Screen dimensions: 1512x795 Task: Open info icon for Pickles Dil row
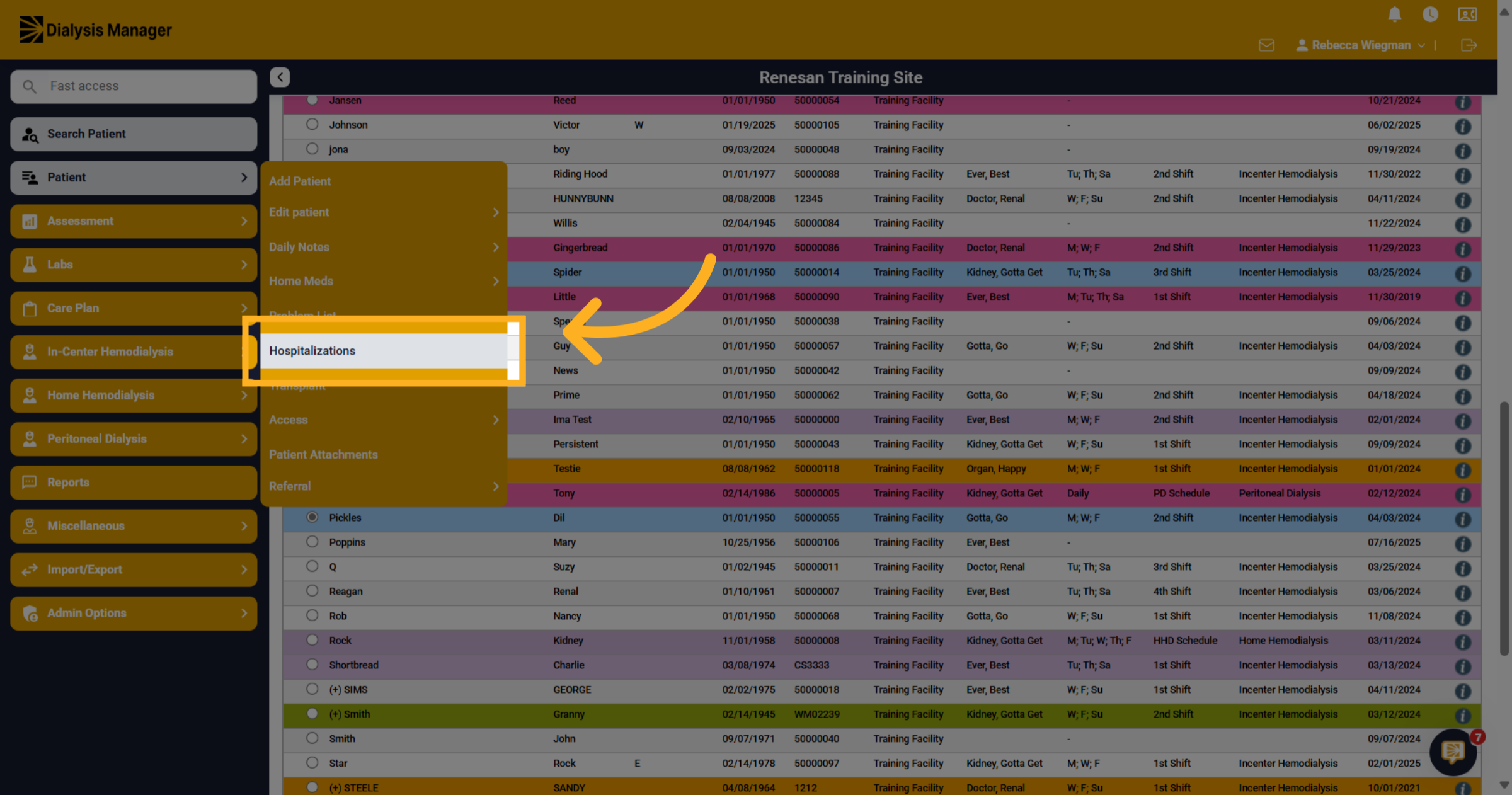tap(1463, 519)
